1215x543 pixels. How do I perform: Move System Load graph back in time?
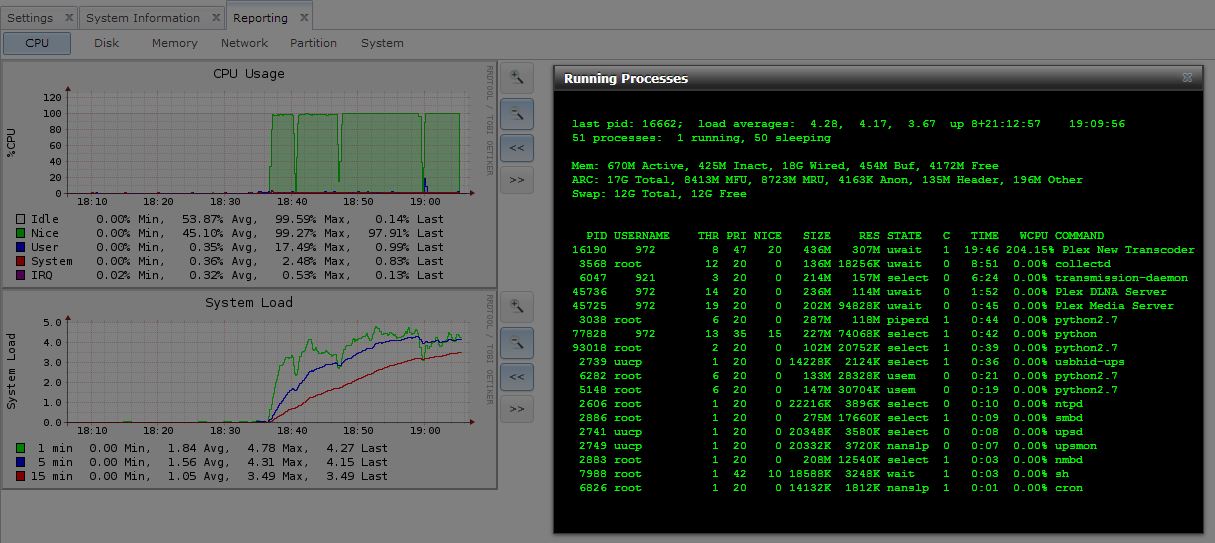[516, 376]
